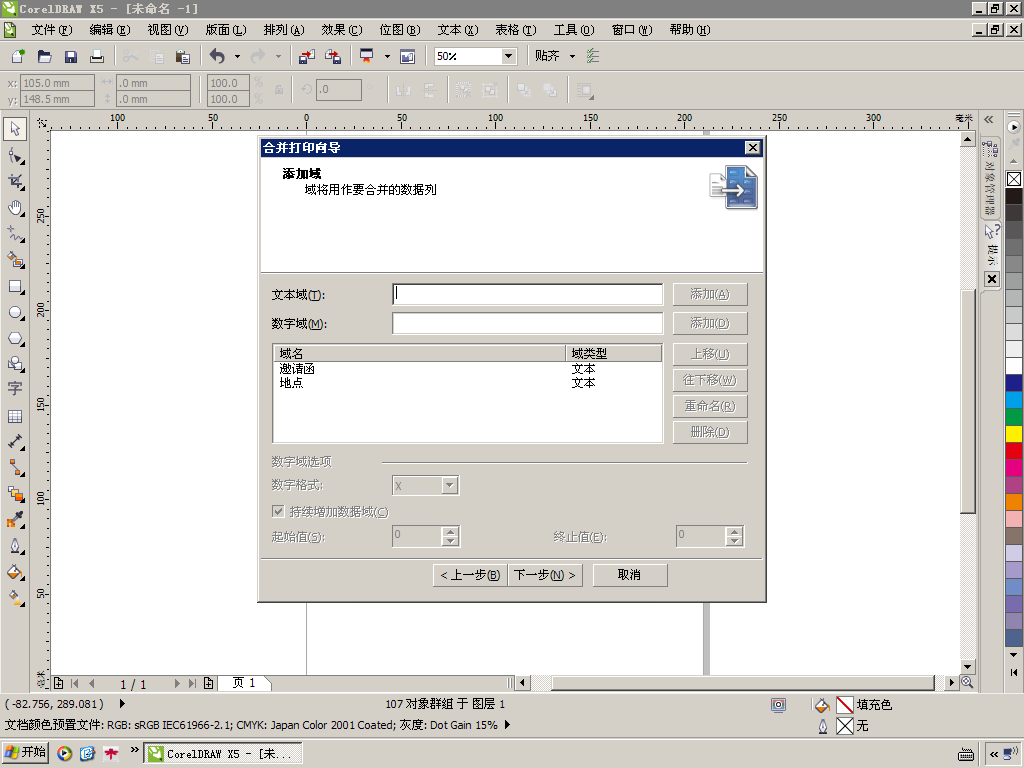The height and width of the screenshot is (768, 1024).
Task: Click the Export icon in toolbar
Action: (333, 57)
